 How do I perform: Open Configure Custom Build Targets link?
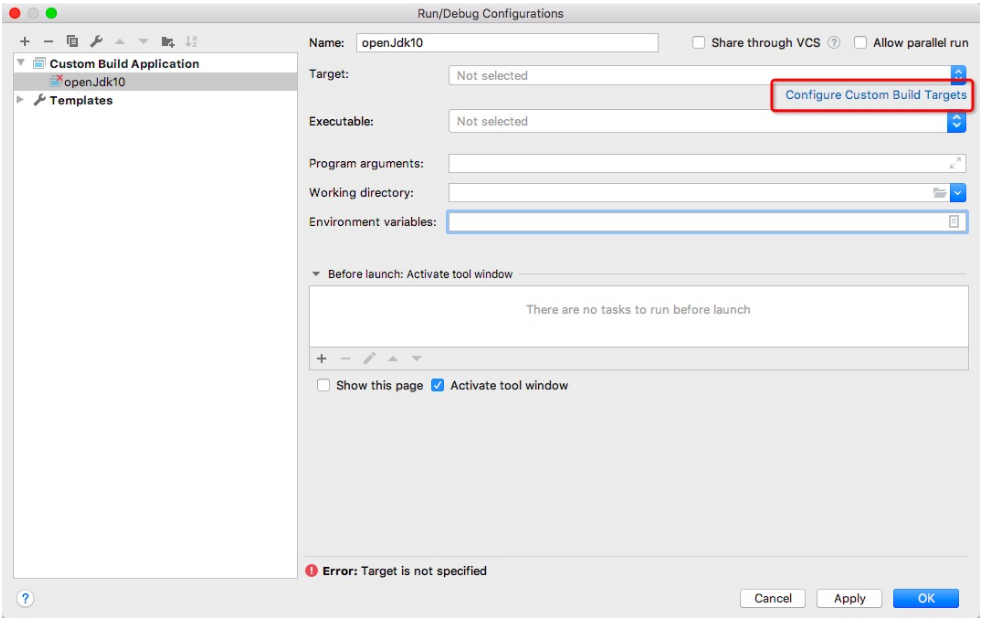point(876,95)
